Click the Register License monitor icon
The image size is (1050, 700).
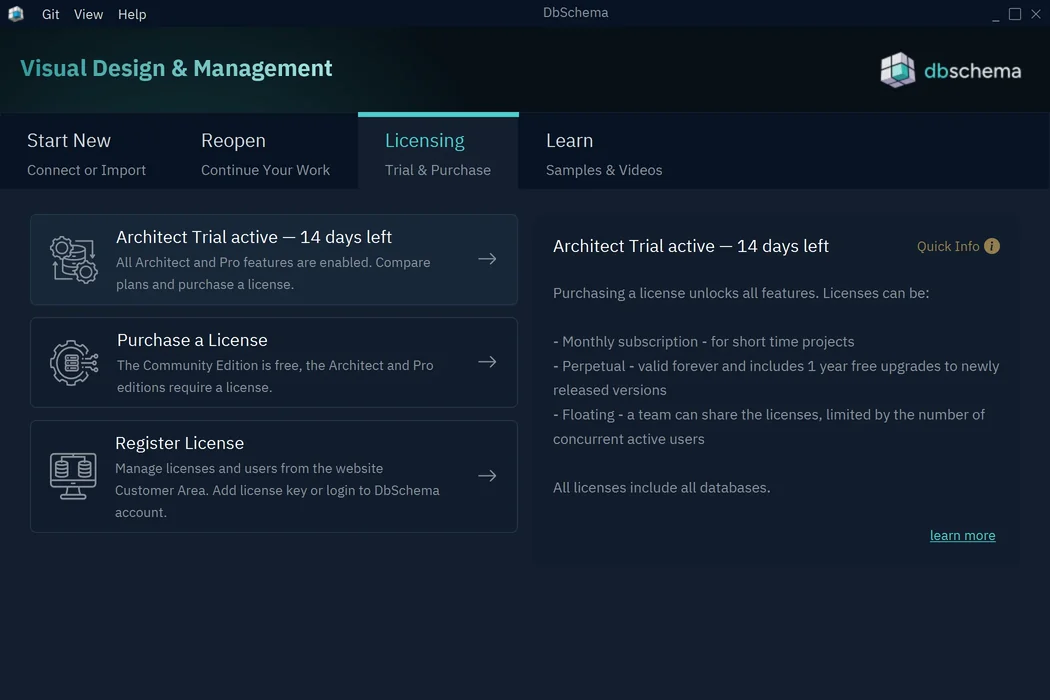point(73,476)
